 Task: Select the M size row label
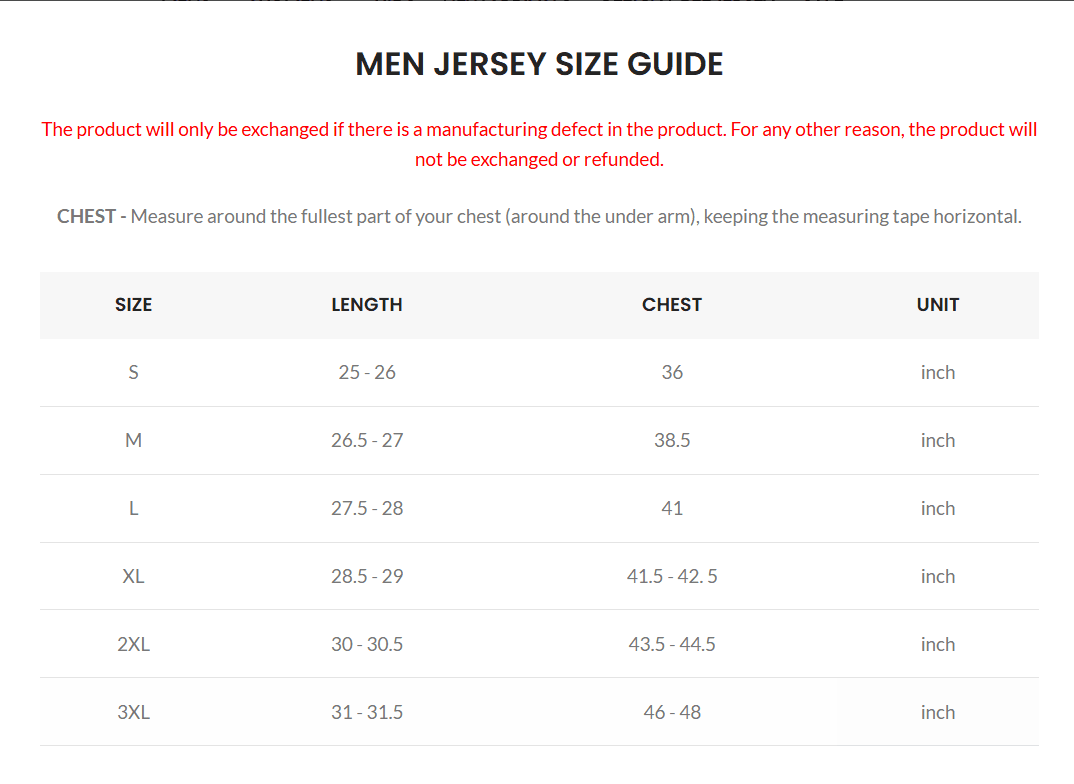(133, 441)
